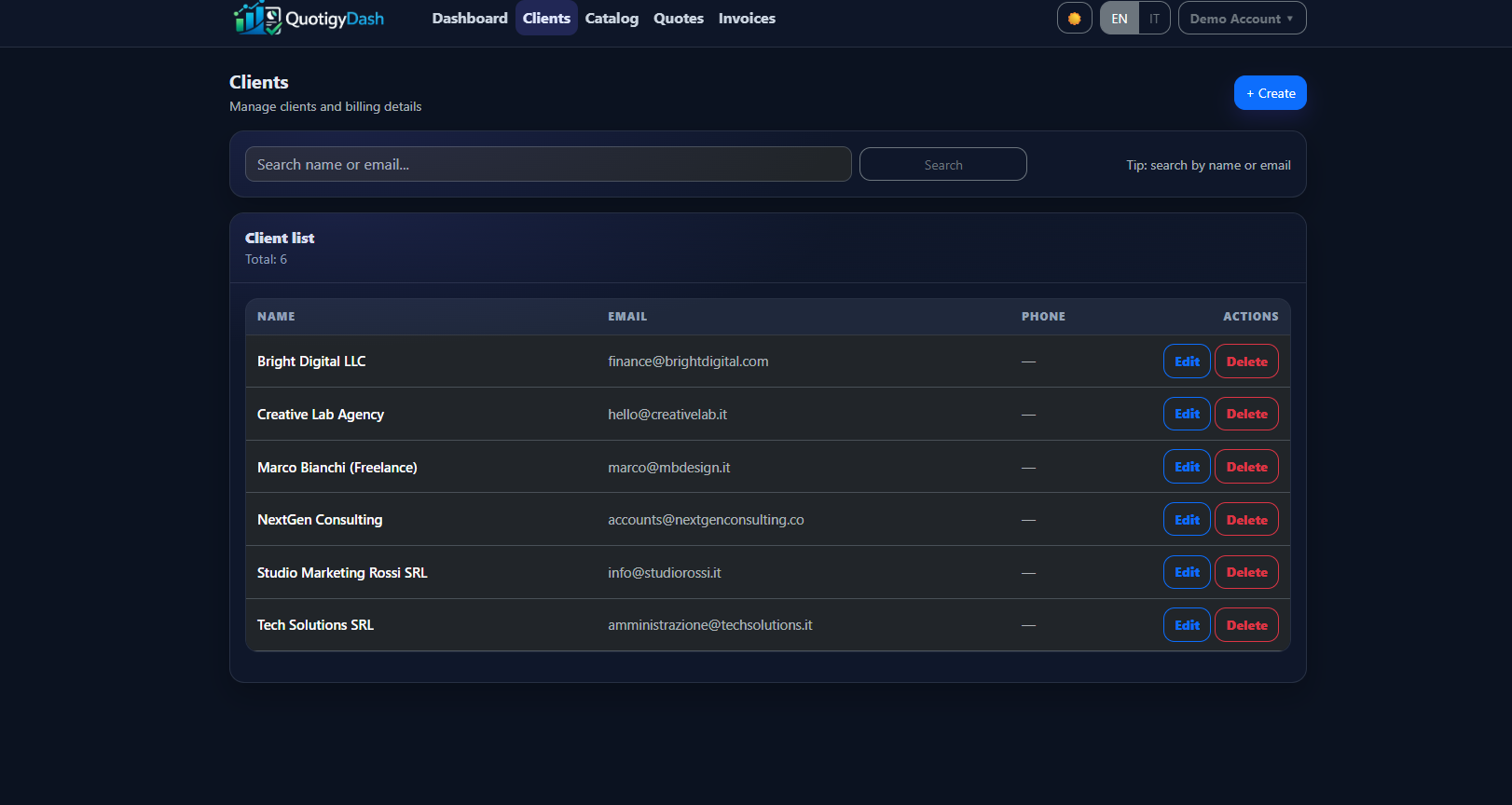Click the Tech Solutions SRL name
The width and height of the screenshot is (1512, 805).
click(315, 625)
